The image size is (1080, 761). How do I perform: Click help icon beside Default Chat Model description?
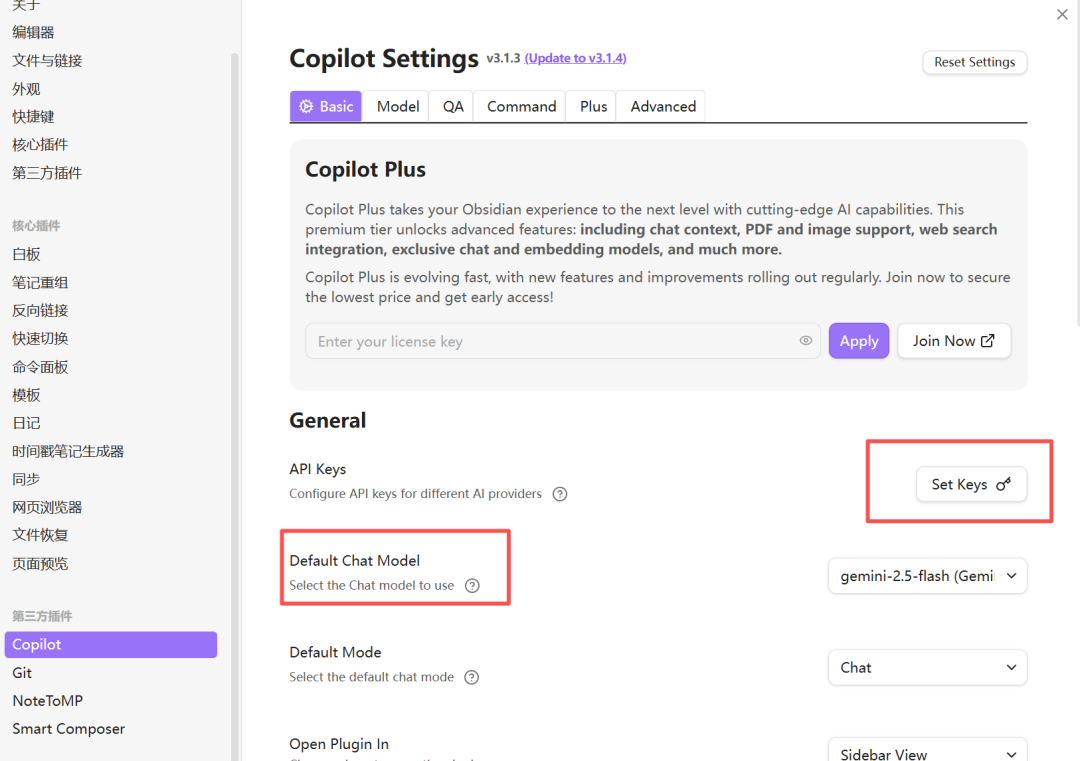point(472,586)
